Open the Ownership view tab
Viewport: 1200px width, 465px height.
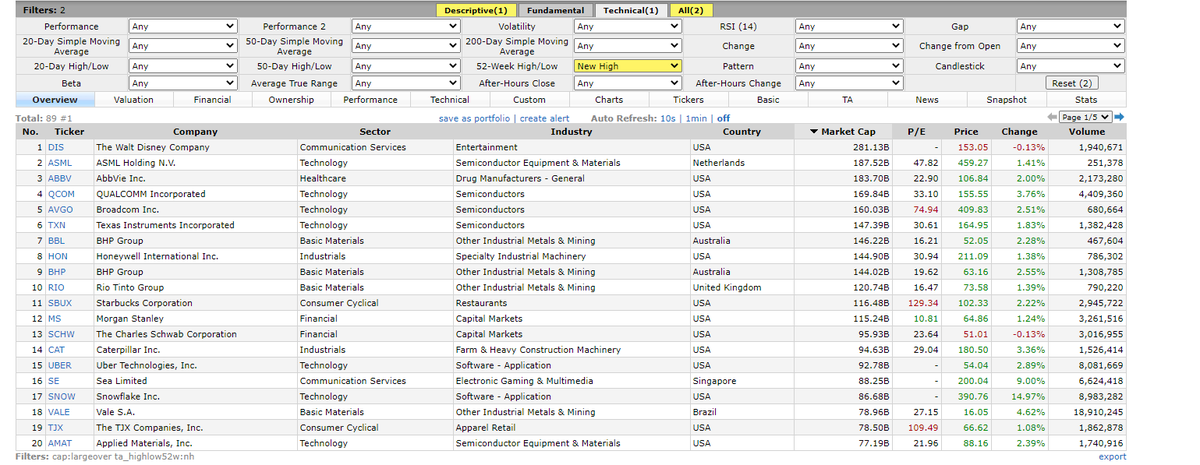point(291,100)
